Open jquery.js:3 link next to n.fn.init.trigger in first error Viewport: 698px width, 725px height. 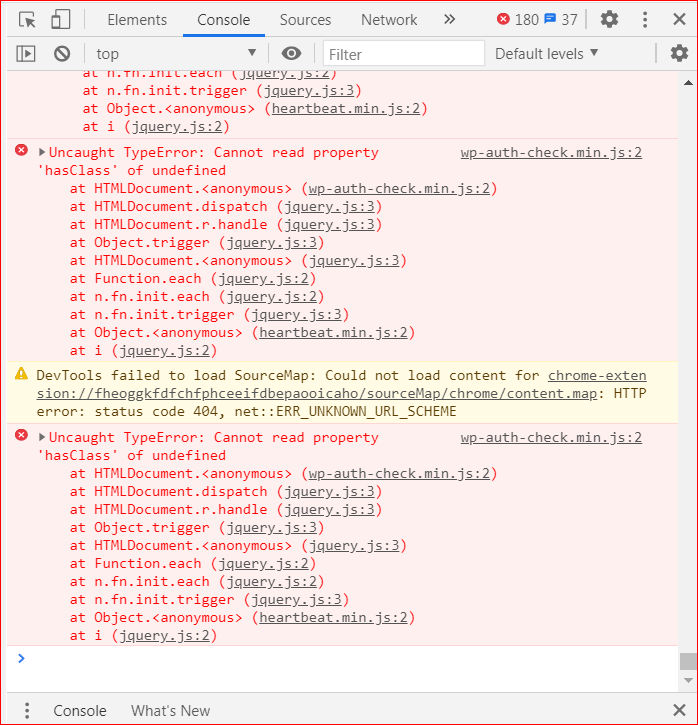tap(296, 315)
